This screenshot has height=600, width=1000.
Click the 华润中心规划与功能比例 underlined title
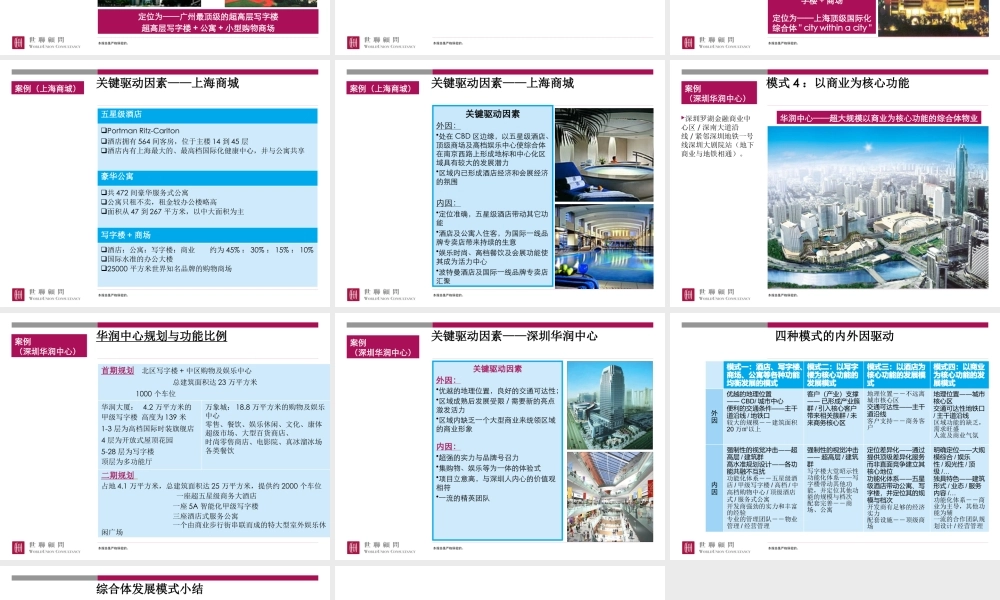point(161,336)
